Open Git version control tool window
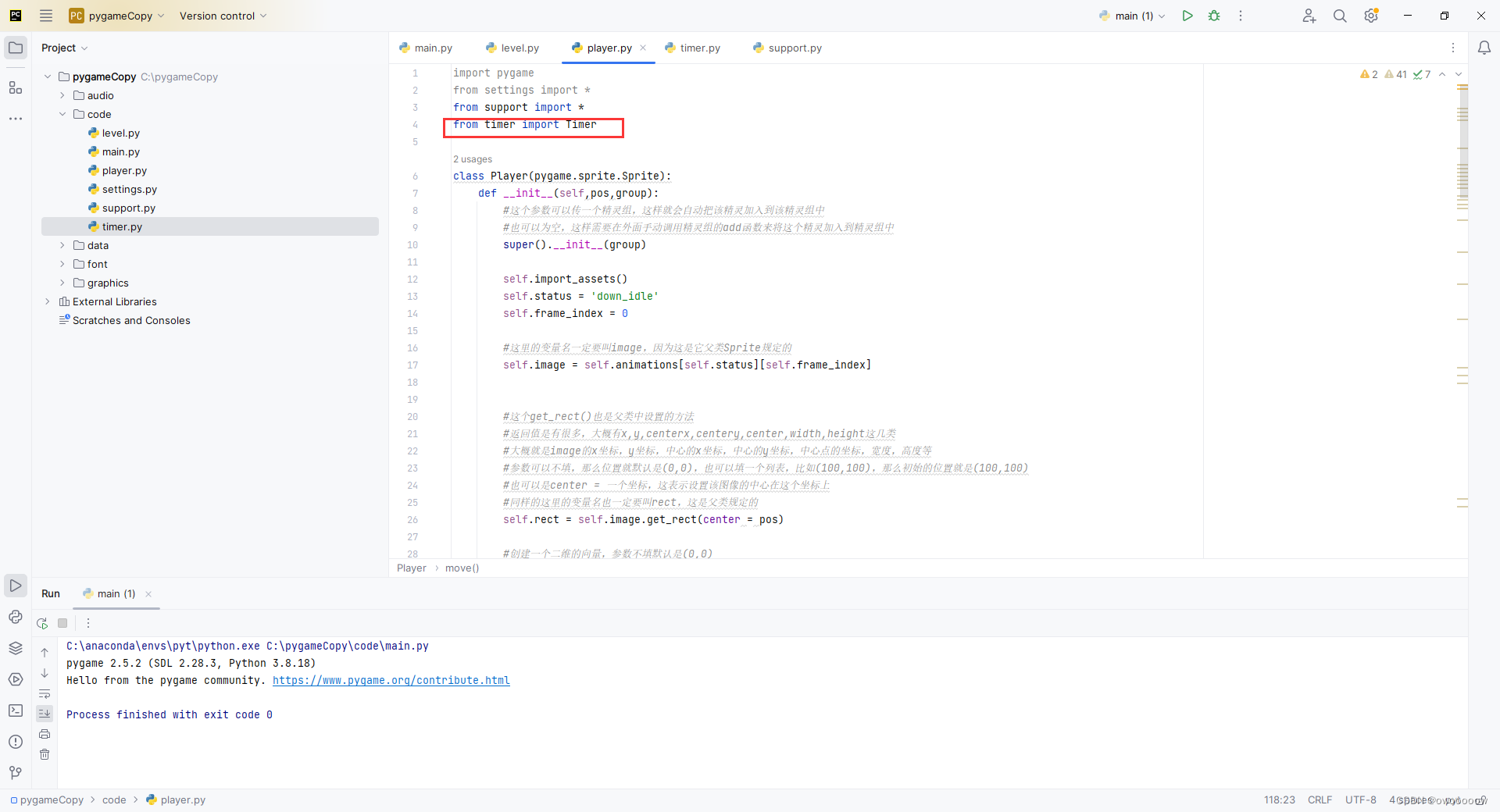1500x812 pixels. point(16,773)
